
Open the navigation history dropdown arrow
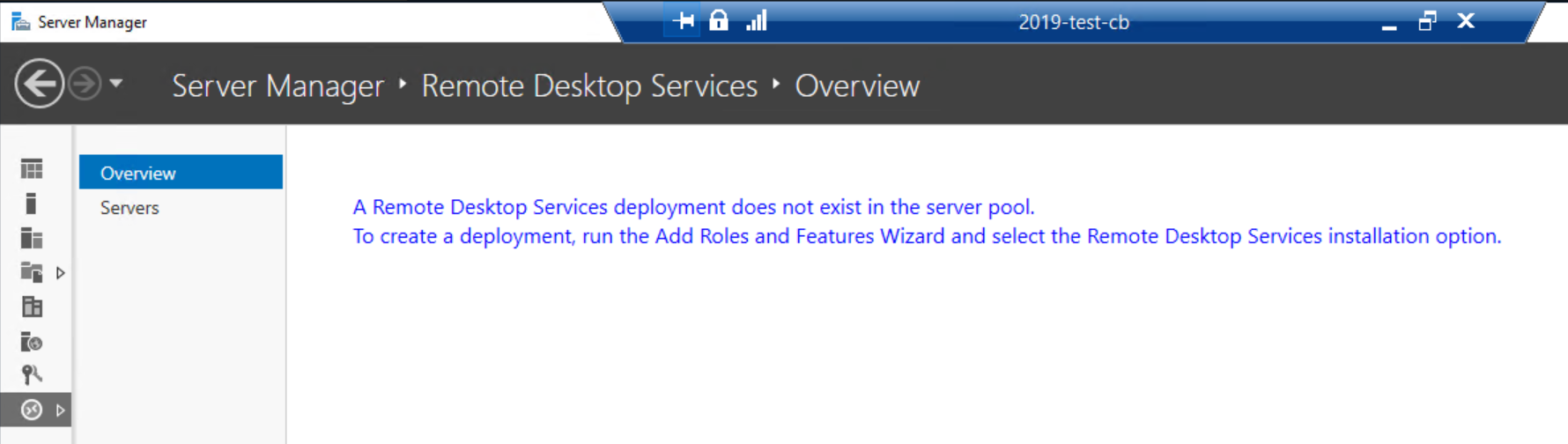[x=116, y=84]
